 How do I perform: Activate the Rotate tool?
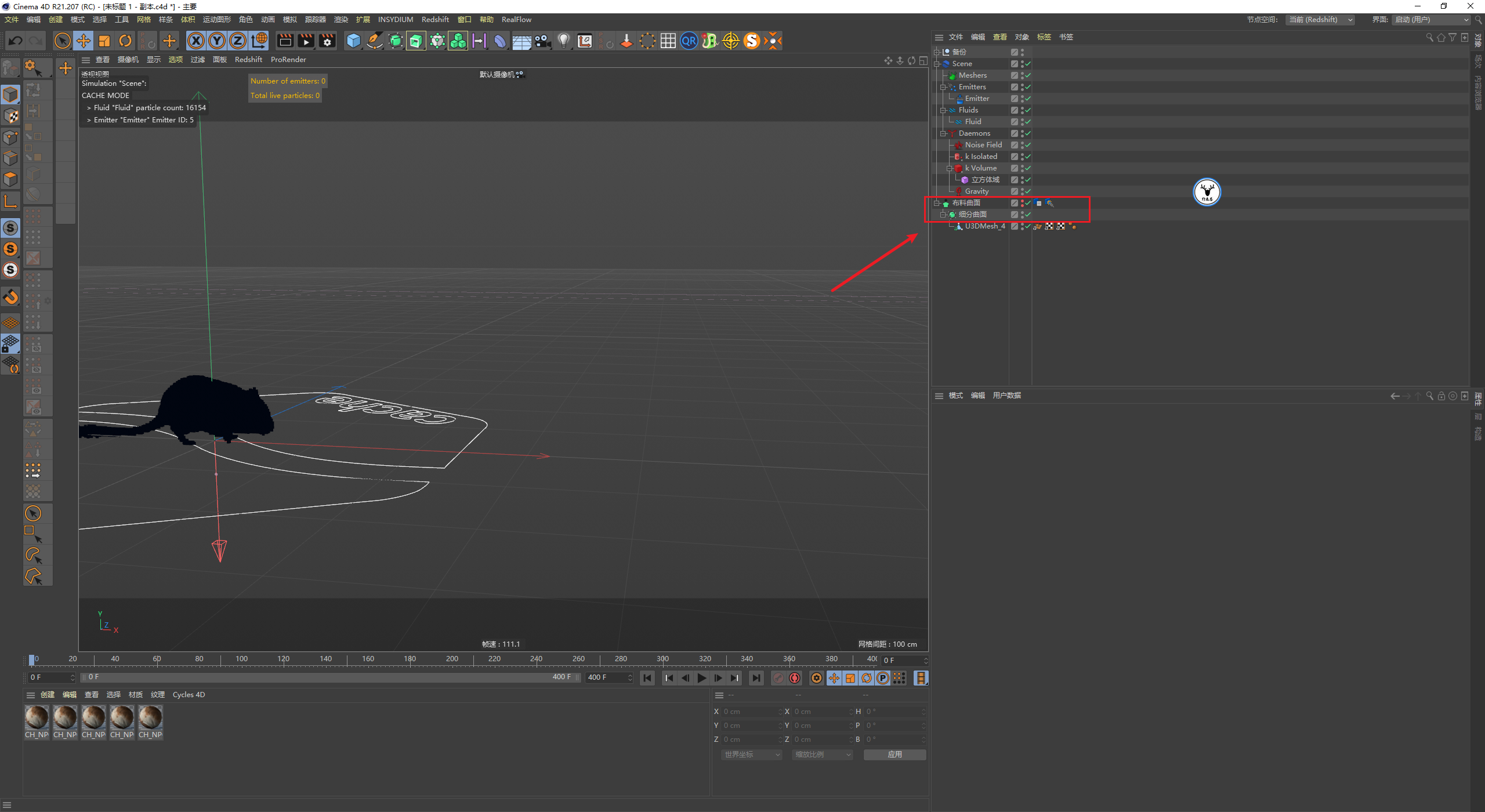[x=125, y=41]
